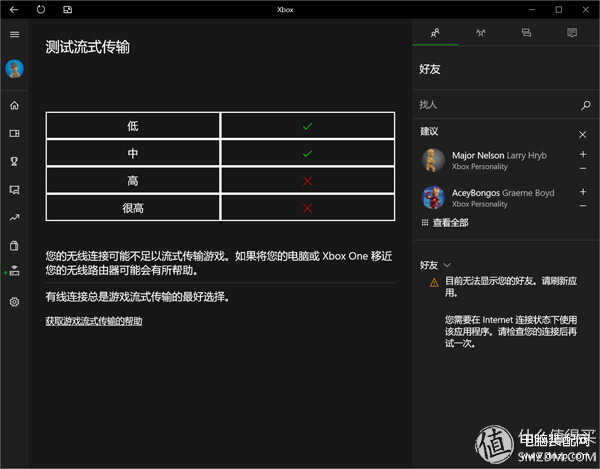Minimize the Xbox window
The width and height of the screenshot is (600, 469).
tap(532, 10)
